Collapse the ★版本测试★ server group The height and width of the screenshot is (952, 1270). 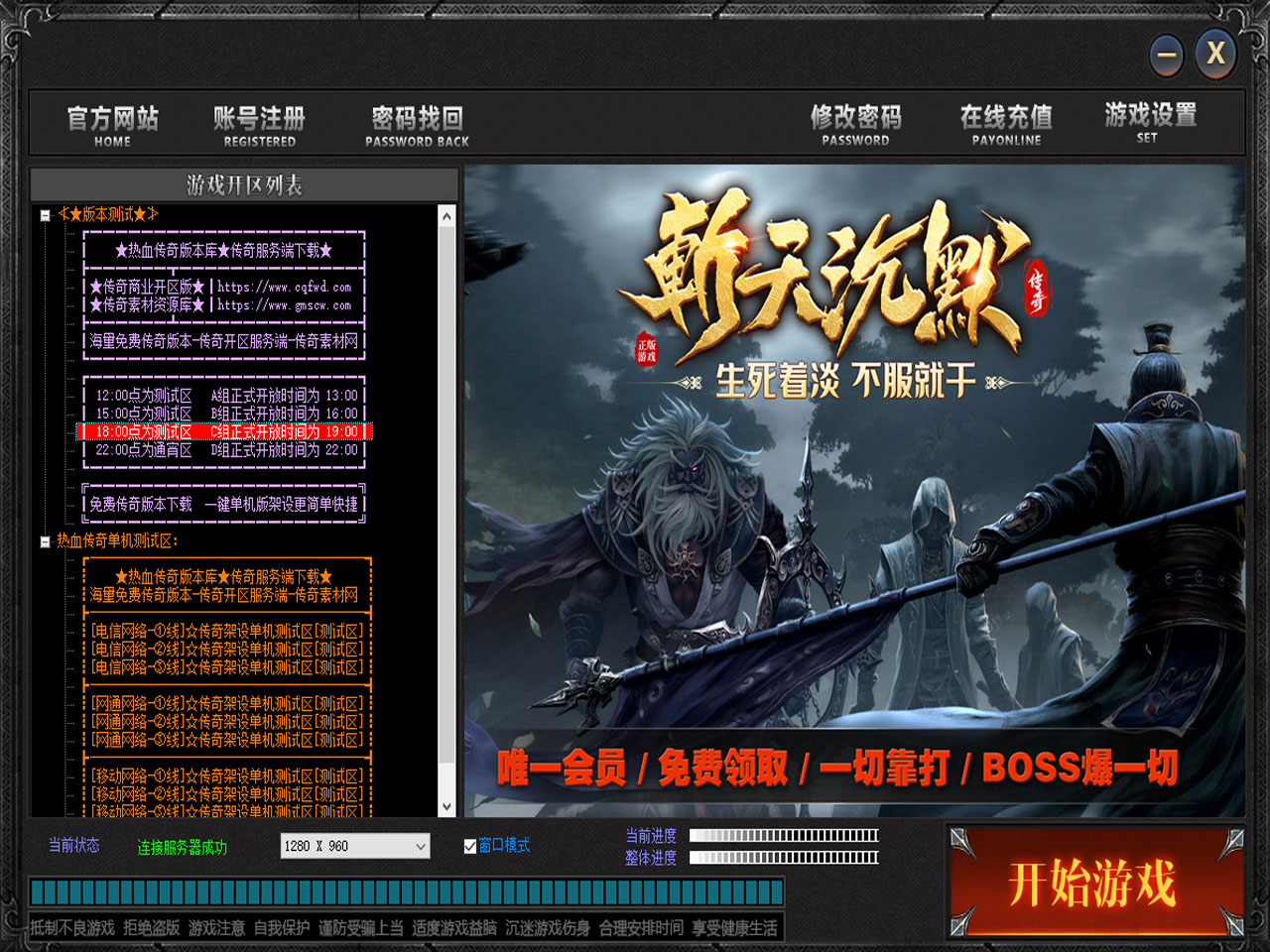click(x=45, y=215)
